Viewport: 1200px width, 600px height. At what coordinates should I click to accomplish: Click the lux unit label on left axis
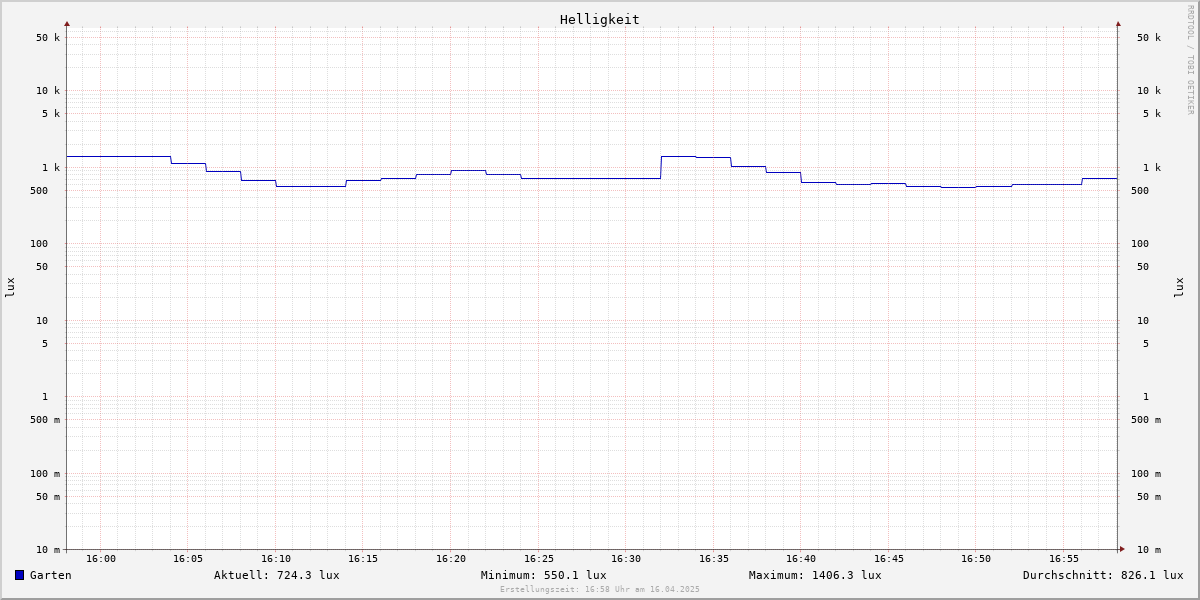[10, 287]
